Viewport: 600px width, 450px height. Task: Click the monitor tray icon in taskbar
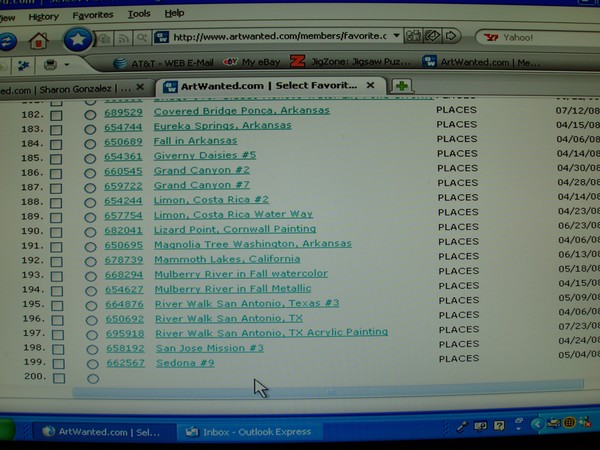tap(480, 426)
